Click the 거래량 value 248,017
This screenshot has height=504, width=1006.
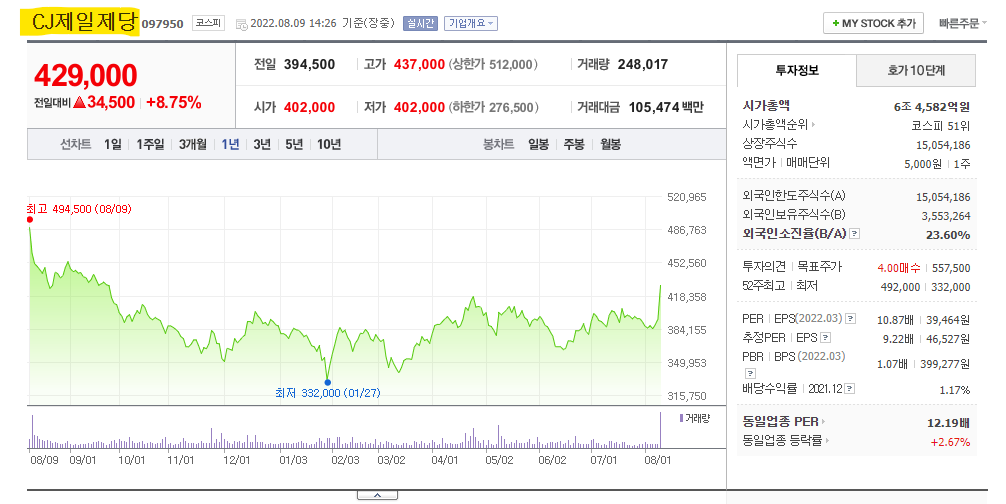[643, 64]
